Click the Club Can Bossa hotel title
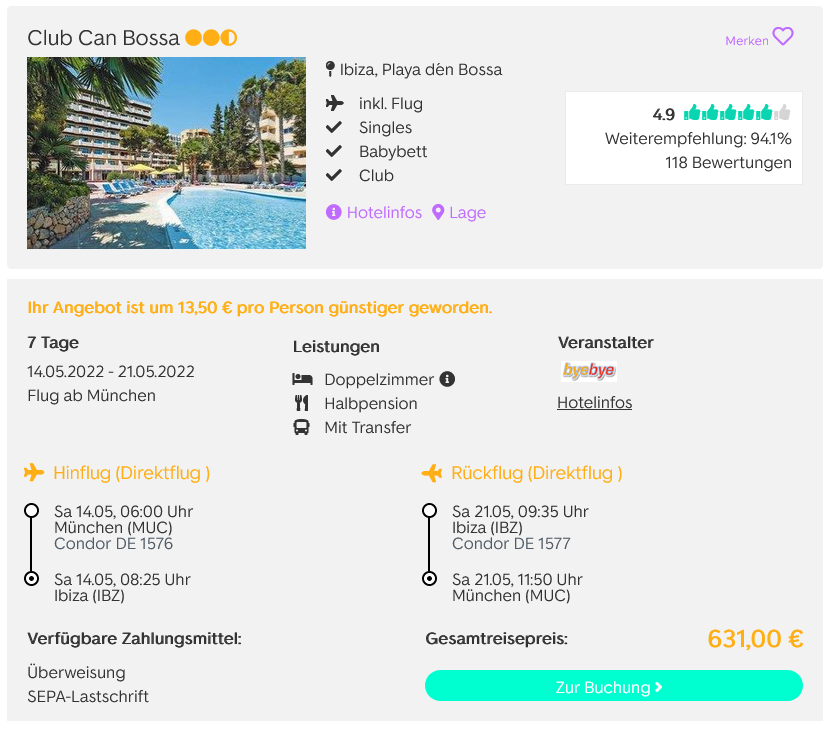The image size is (833, 731). [x=104, y=38]
